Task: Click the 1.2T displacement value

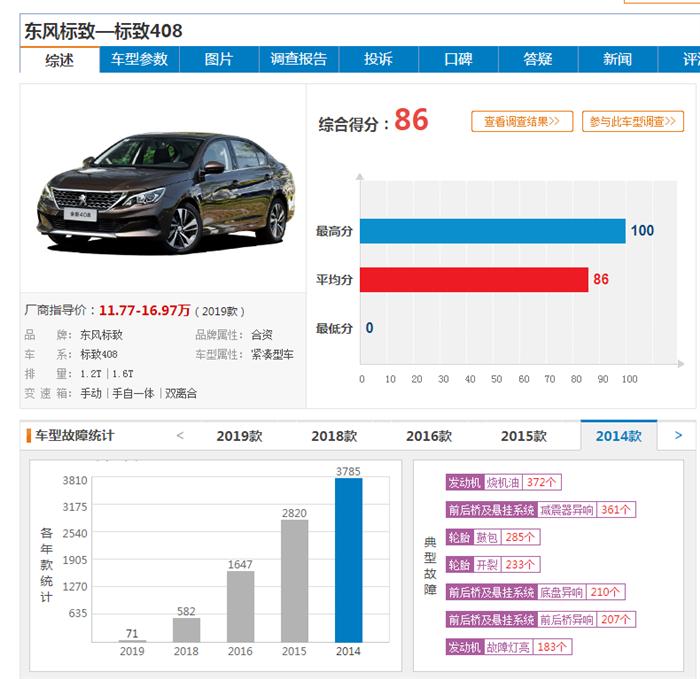Action: pos(91,374)
